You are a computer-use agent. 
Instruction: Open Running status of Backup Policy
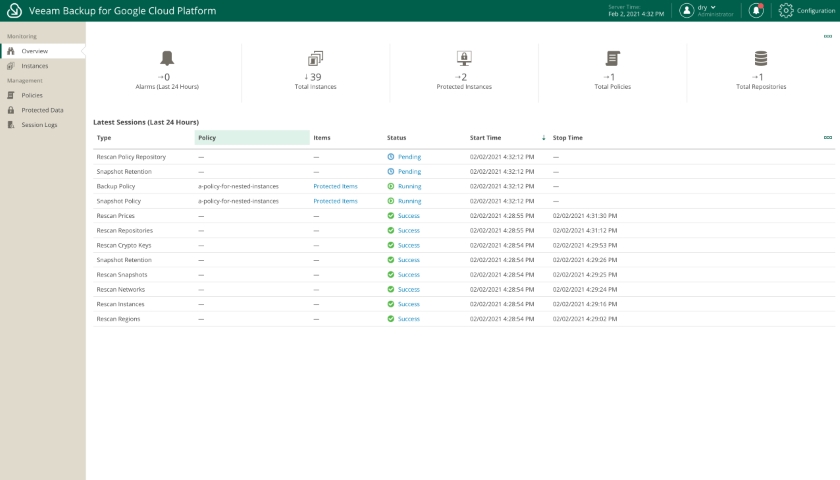click(409, 186)
